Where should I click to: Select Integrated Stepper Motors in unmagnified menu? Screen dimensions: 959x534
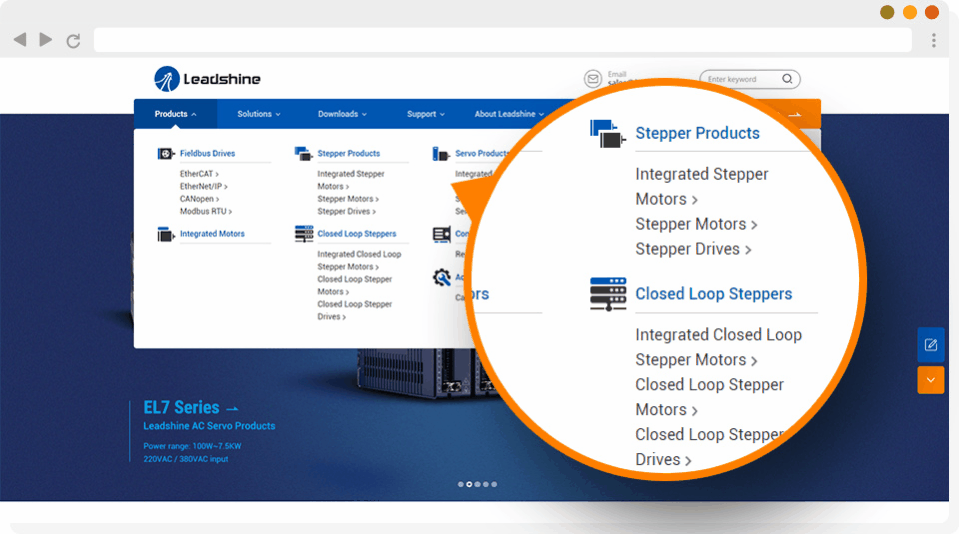350,180
